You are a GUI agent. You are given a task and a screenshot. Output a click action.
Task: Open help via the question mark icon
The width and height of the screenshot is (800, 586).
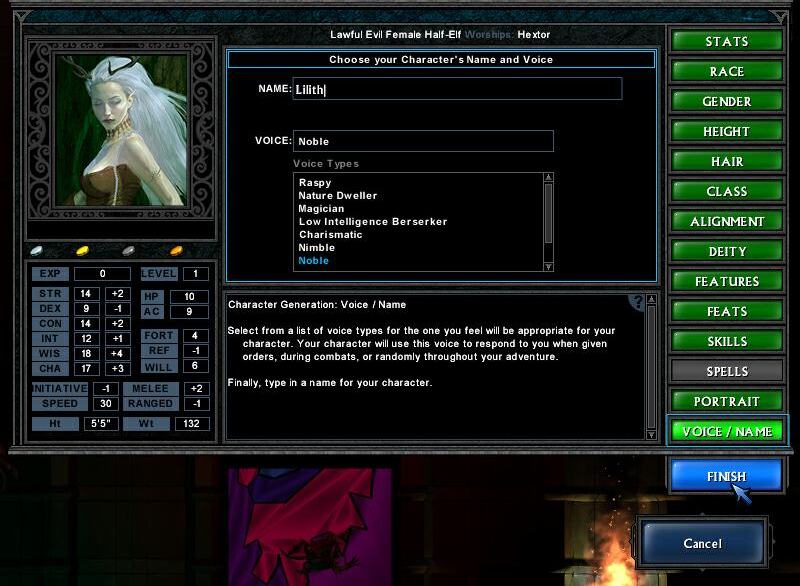[x=636, y=302]
